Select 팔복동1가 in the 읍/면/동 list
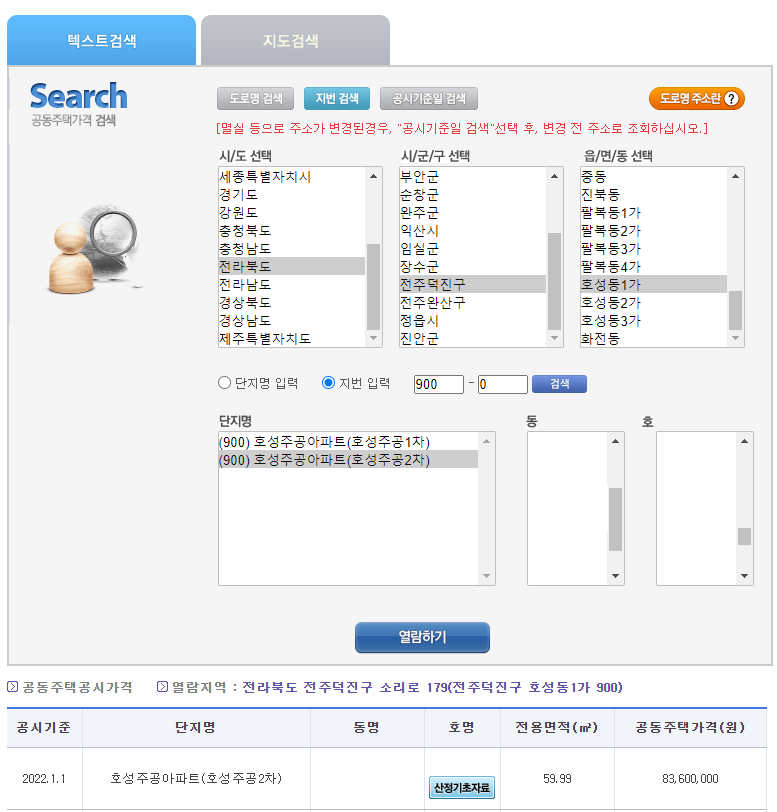The width and height of the screenshot is (777, 812). click(654, 212)
